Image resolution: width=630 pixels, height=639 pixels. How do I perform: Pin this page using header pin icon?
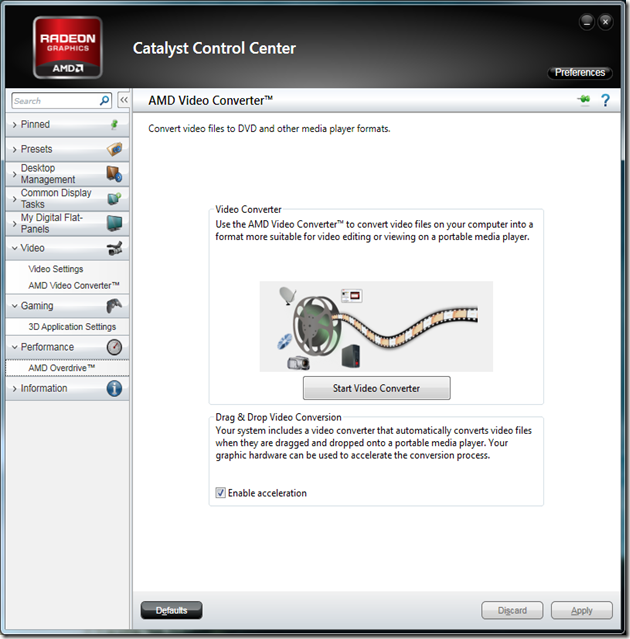click(x=584, y=99)
